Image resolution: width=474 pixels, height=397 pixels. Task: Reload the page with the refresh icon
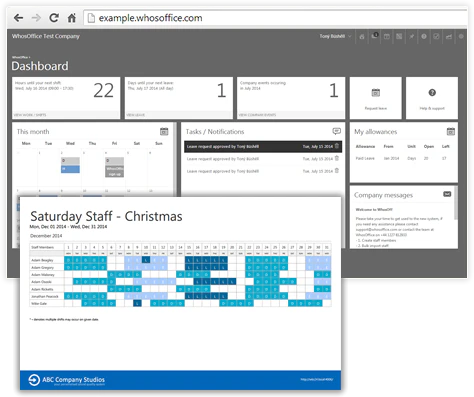[54, 18]
